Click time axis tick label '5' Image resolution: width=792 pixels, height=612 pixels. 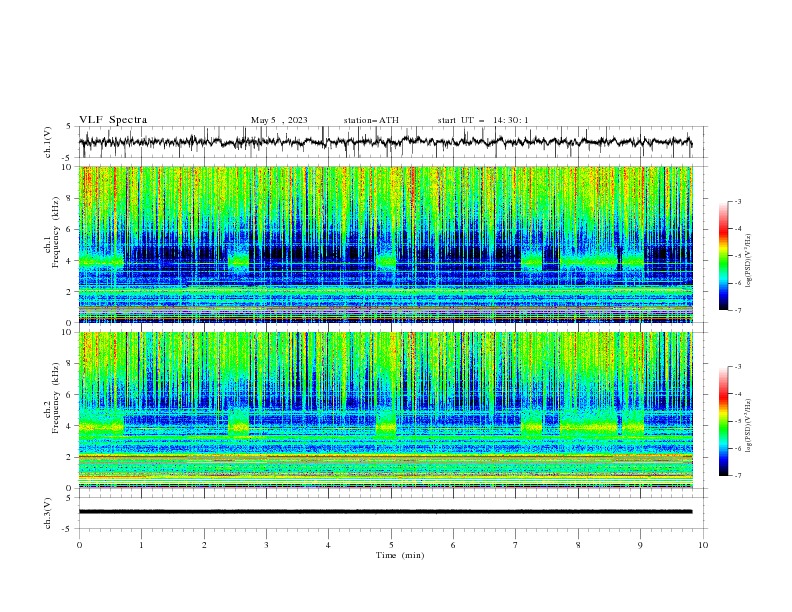point(391,545)
